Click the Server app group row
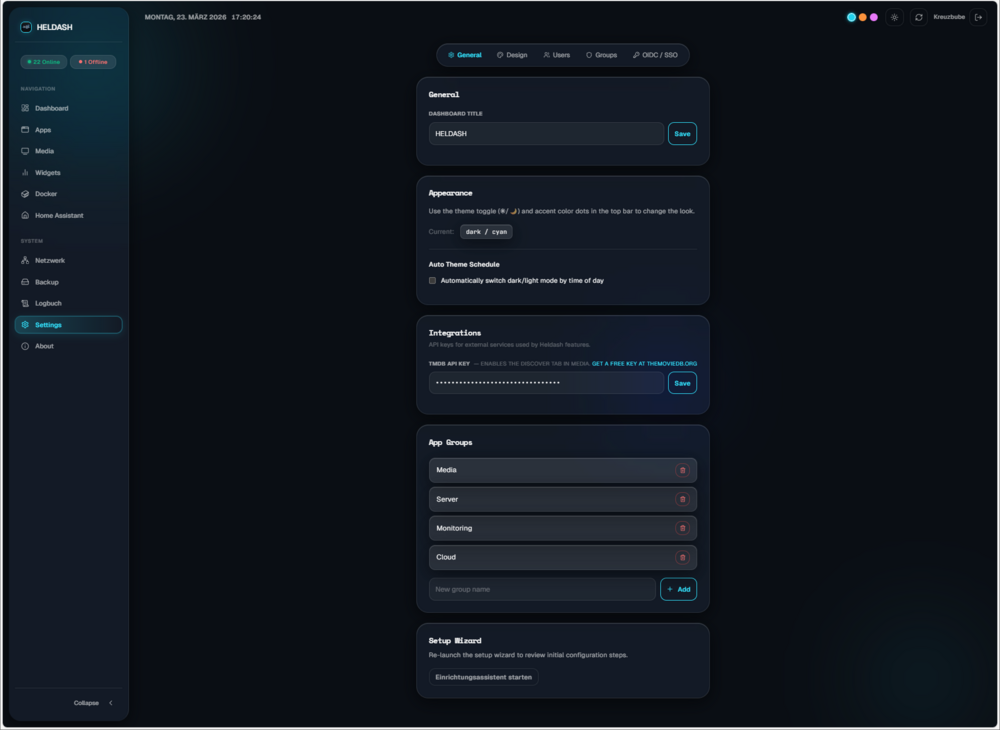Screen dimensions: 1000x730 [562, 499]
